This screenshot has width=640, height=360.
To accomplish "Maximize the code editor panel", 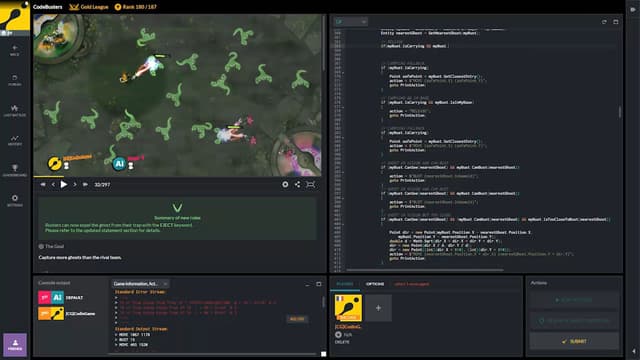I will (x=616, y=22).
